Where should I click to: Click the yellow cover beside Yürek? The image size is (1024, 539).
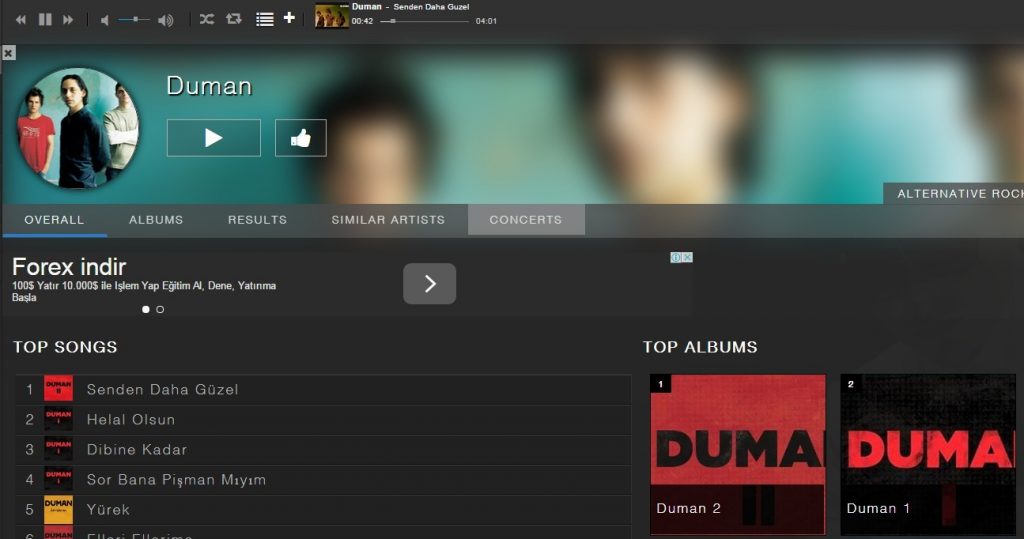(58, 510)
